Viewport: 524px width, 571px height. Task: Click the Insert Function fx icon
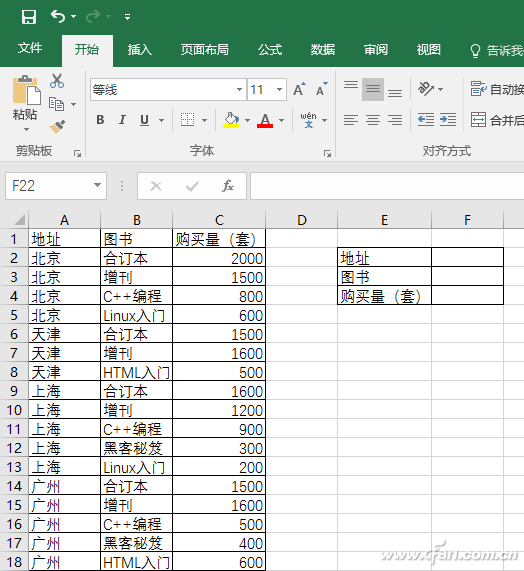pyautogui.click(x=228, y=186)
